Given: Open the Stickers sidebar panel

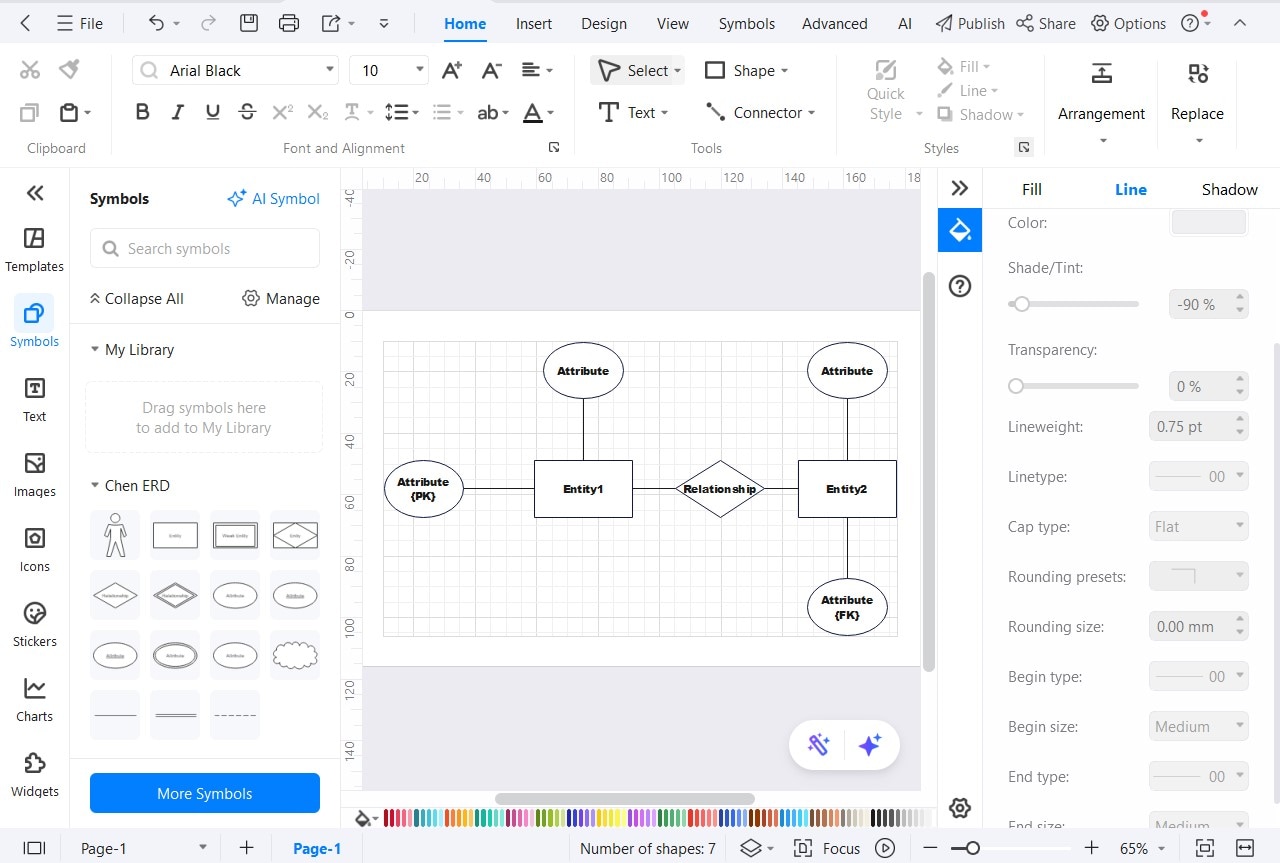Looking at the screenshot, I should [34, 624].
